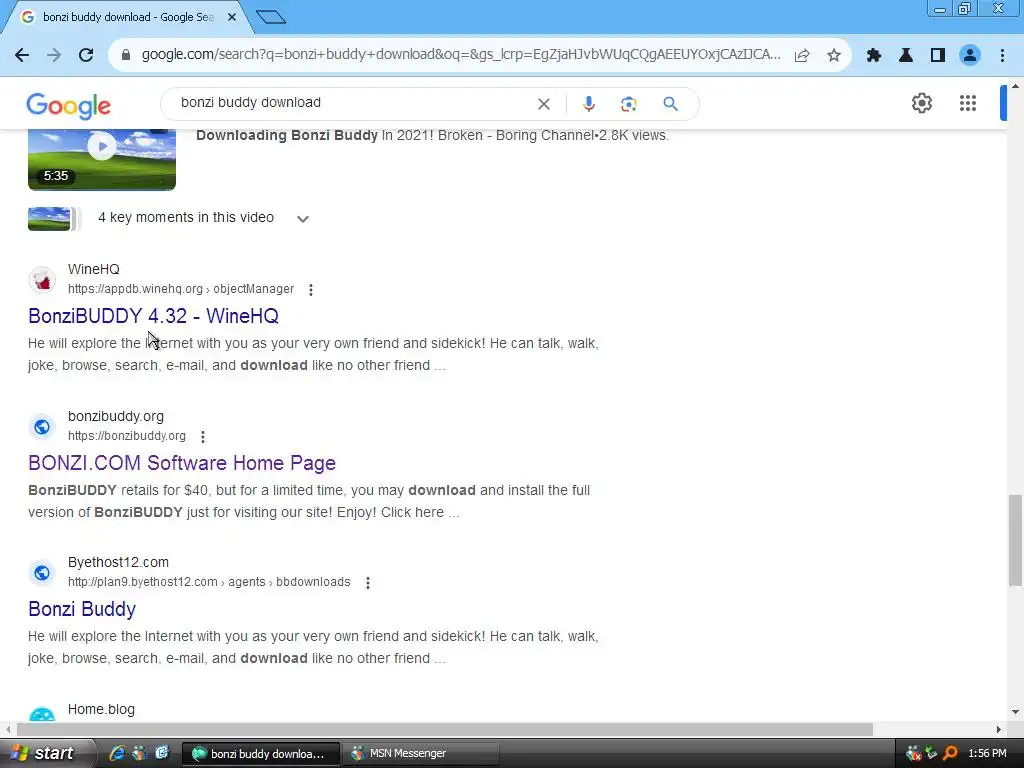
Task: Click the share page icon in address bar
Action: tap(802, 56)
